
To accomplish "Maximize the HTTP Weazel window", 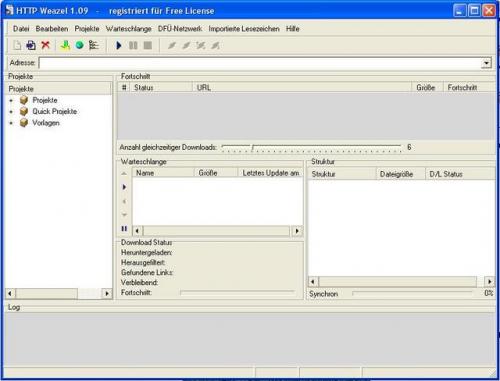I will (x=474, y=11).
